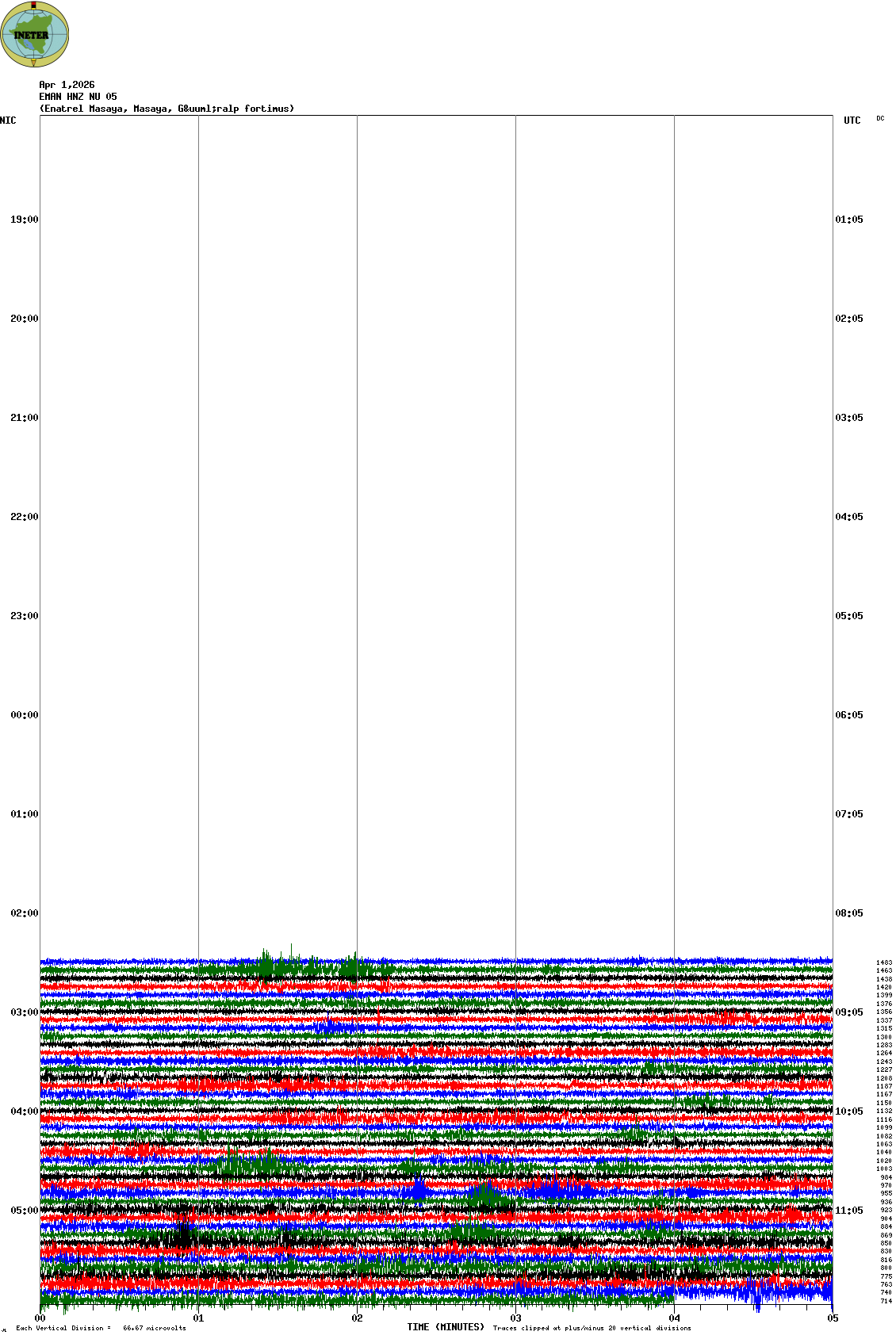The image size is (896, 1339).
Task: Click the 11:05 UTC time label
Action: tap(849, 1211)
